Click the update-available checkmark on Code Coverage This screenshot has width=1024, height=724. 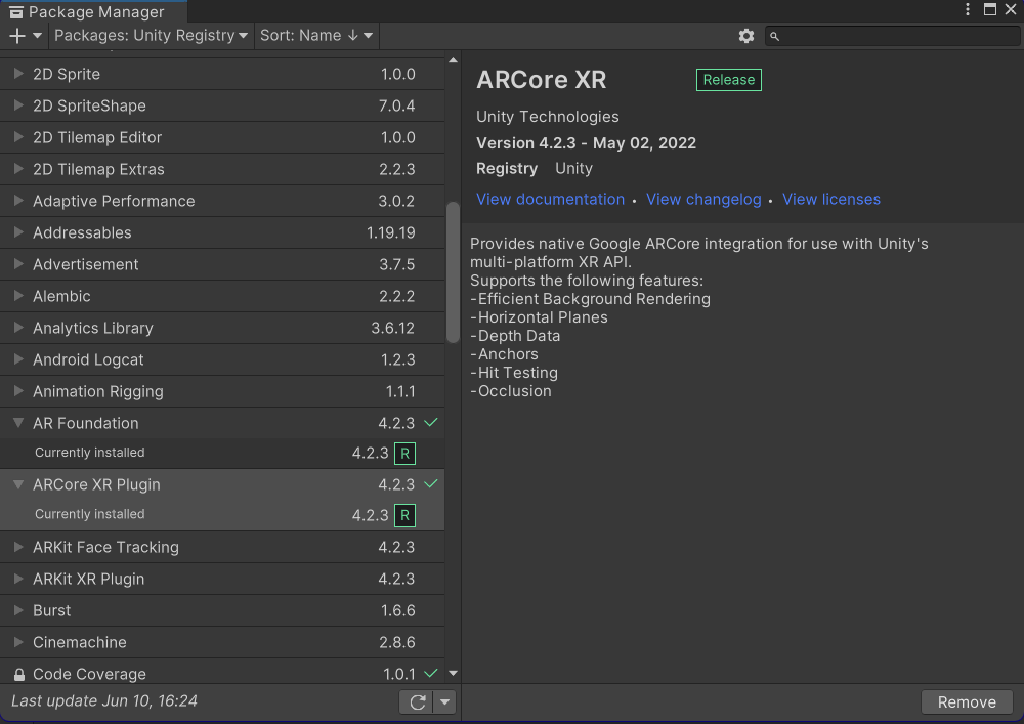tap(431, 673)
